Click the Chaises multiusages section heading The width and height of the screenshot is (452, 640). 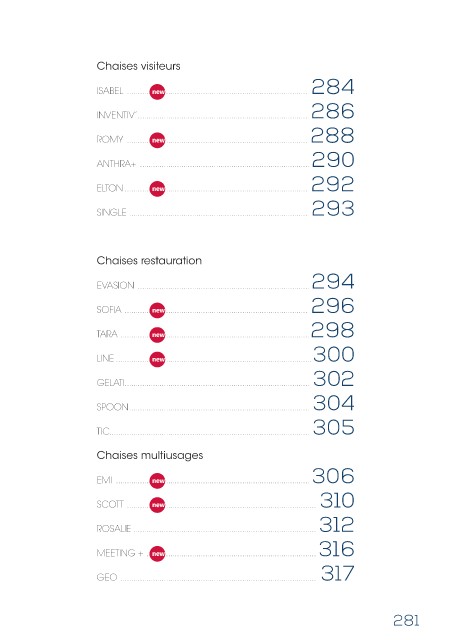150,456
